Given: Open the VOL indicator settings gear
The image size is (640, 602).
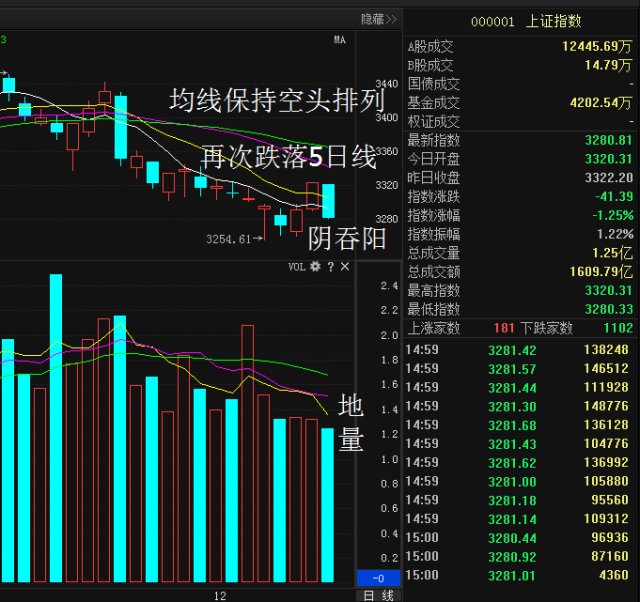Looking at the screenshot, I should pyautogui.click(x=315, y=267).
